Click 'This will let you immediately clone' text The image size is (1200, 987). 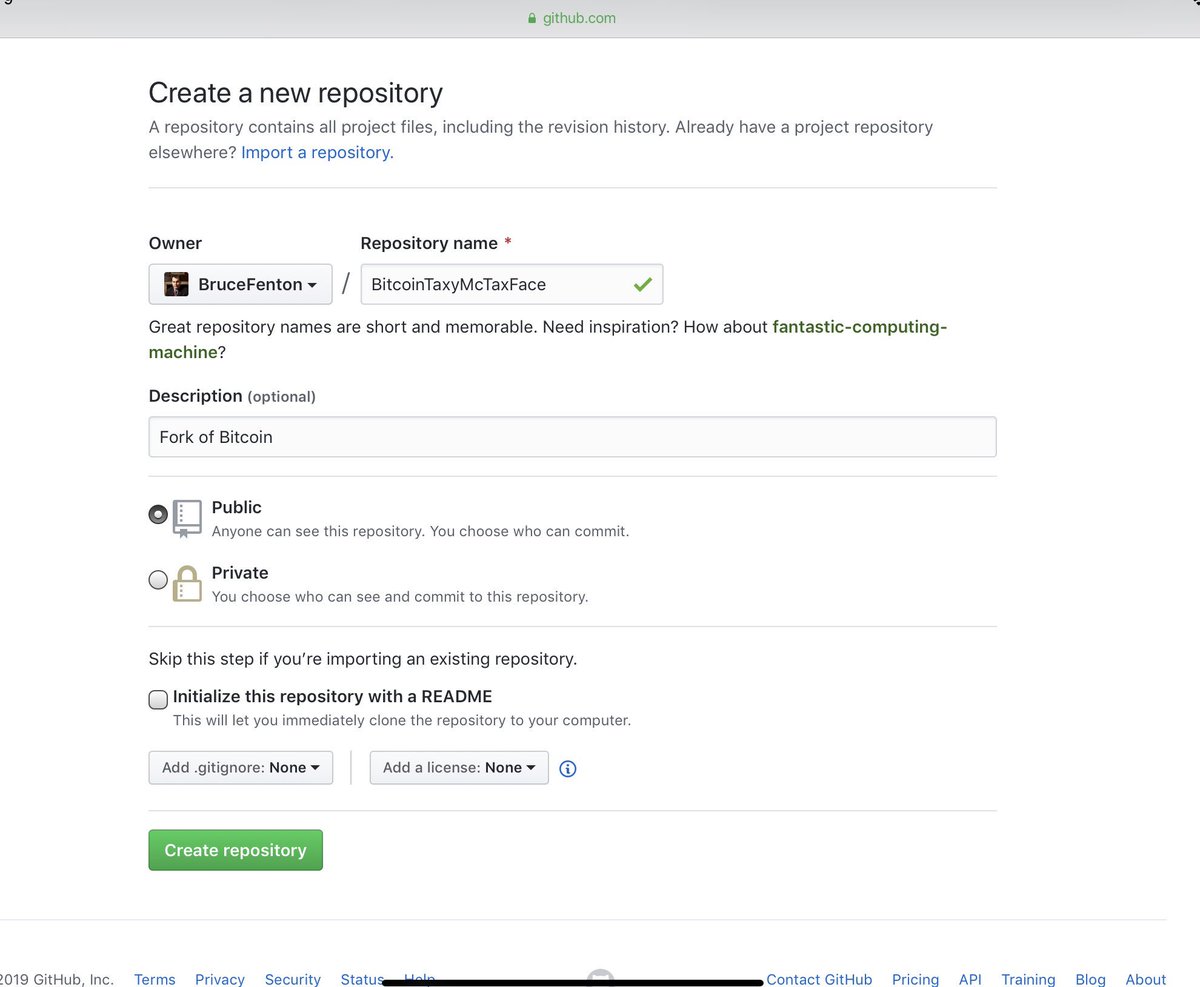click(402, 720)
